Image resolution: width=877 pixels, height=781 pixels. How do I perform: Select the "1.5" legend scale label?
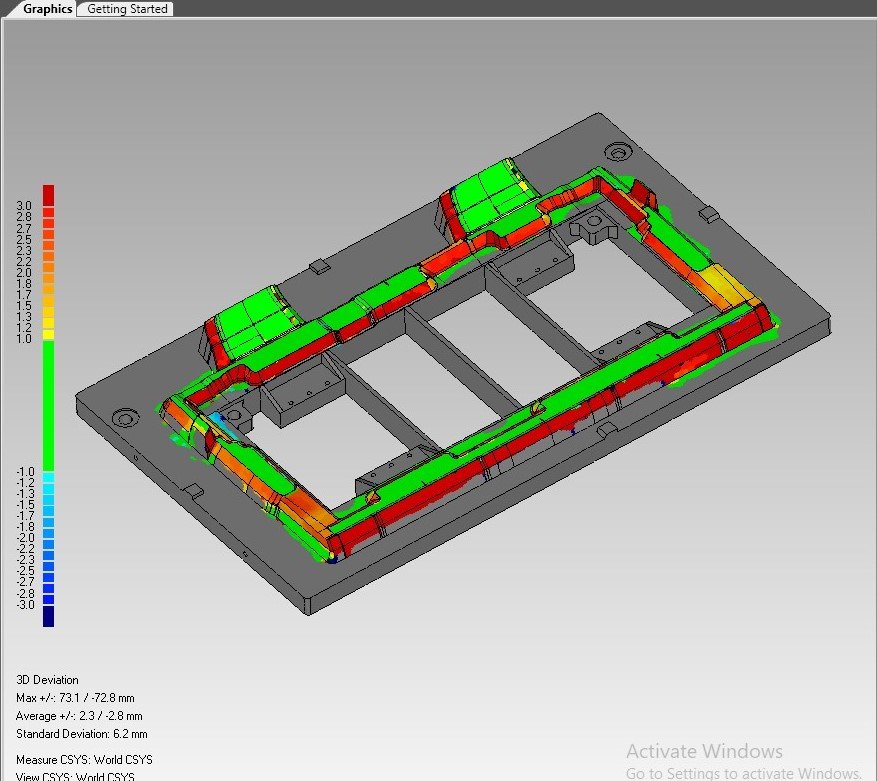click(24, 305)
